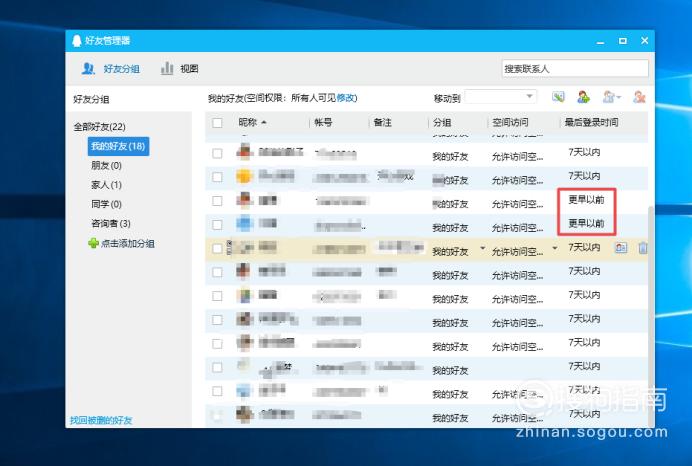The width and height of the screenshot is (692, 466).
Task: Click 点击添加分组 to add a group
Action: click(128, 244)
